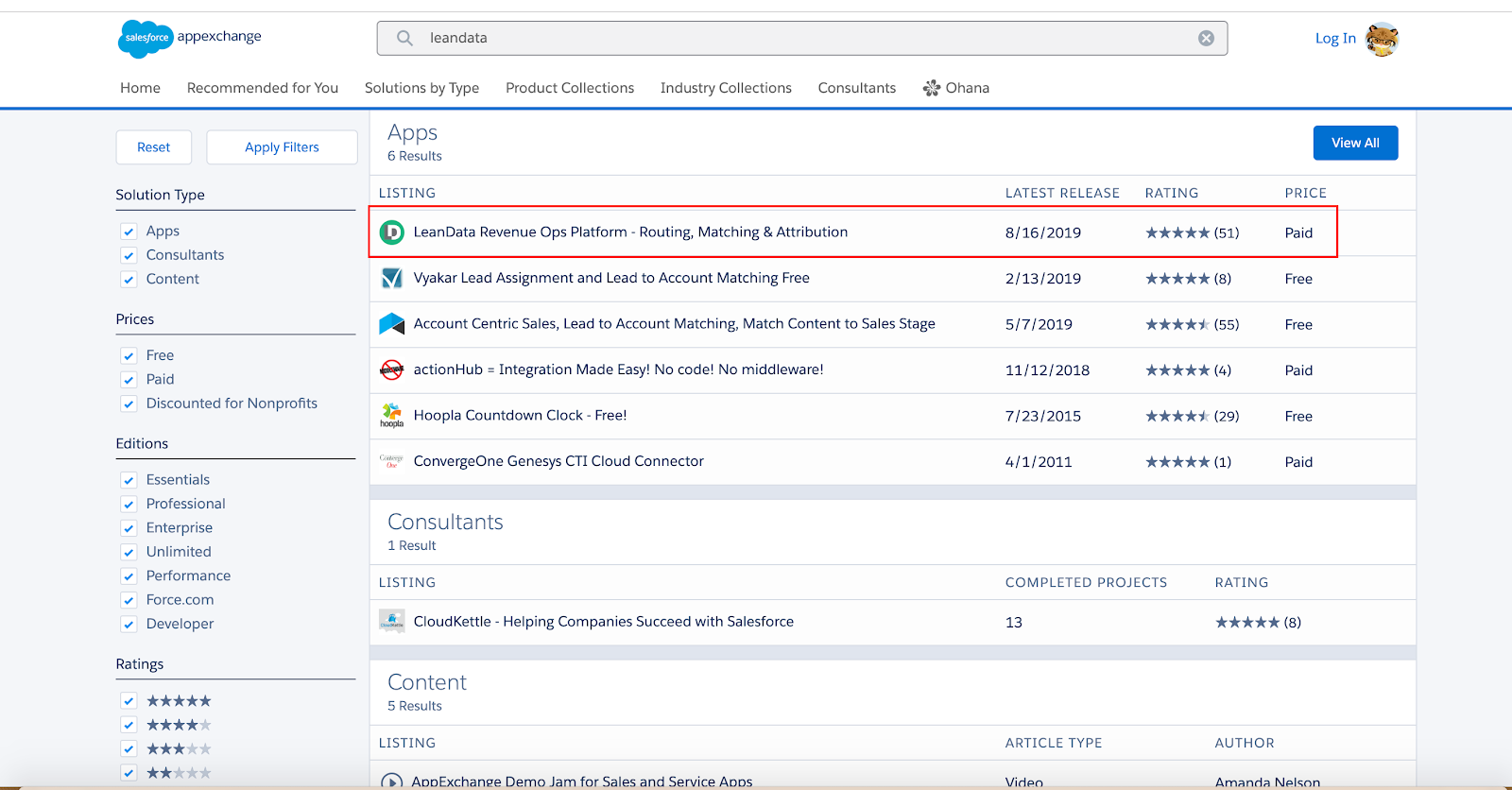
Task: Open Hoopla Countdown Clock listing
Action: point(521,416)
